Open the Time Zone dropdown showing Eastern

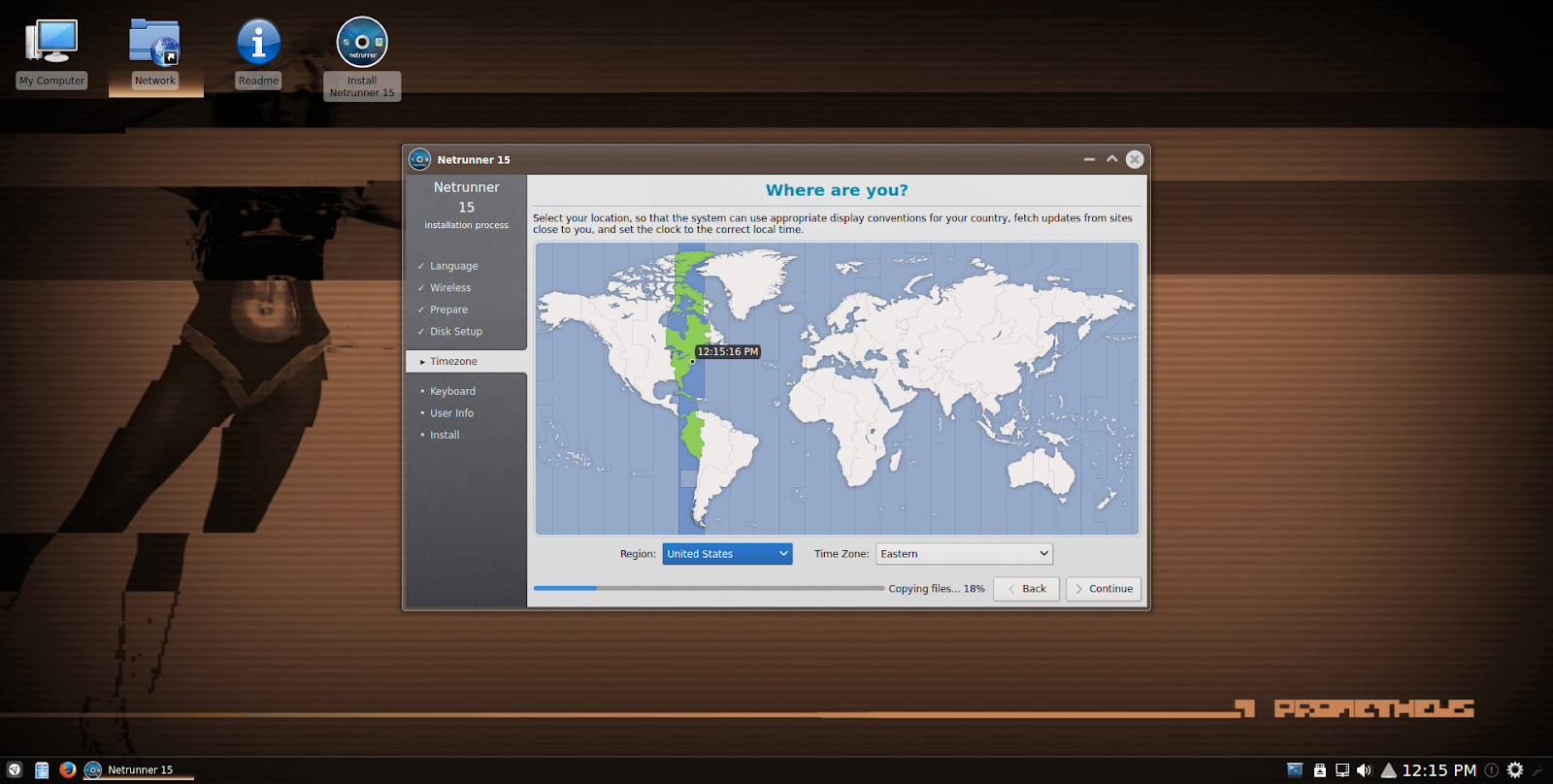964,554
